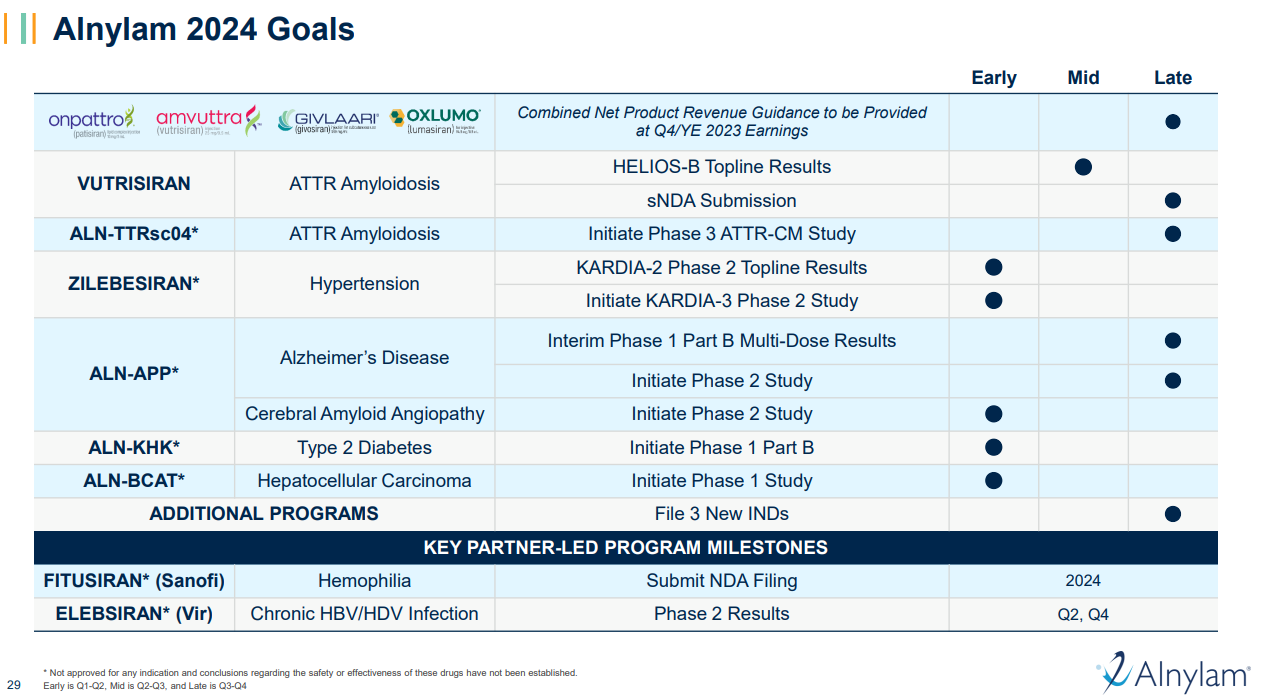This screenshot has width=1261, height=695.
Task: Click the slide page number 29
Action: click(14, 685)
